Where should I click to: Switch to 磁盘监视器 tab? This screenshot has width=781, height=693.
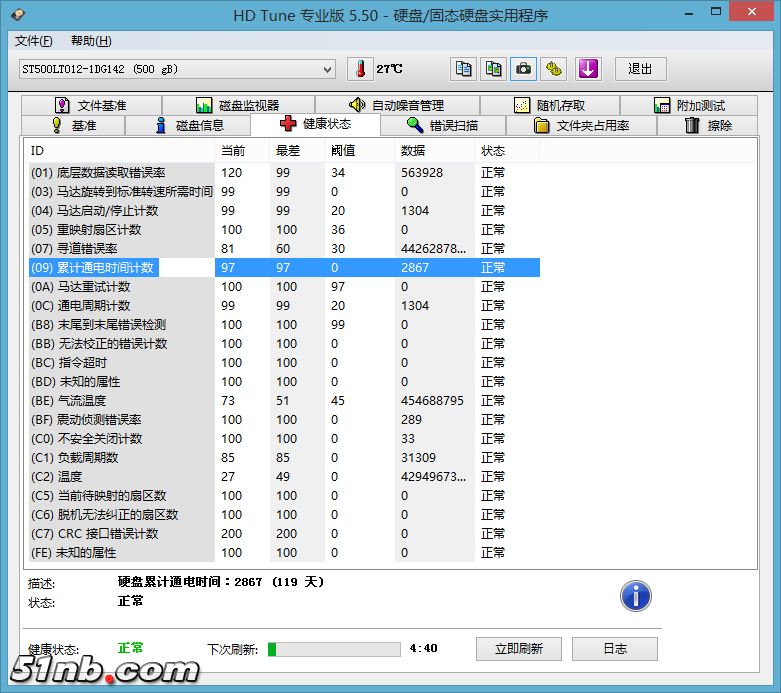(x=239, y=105)
